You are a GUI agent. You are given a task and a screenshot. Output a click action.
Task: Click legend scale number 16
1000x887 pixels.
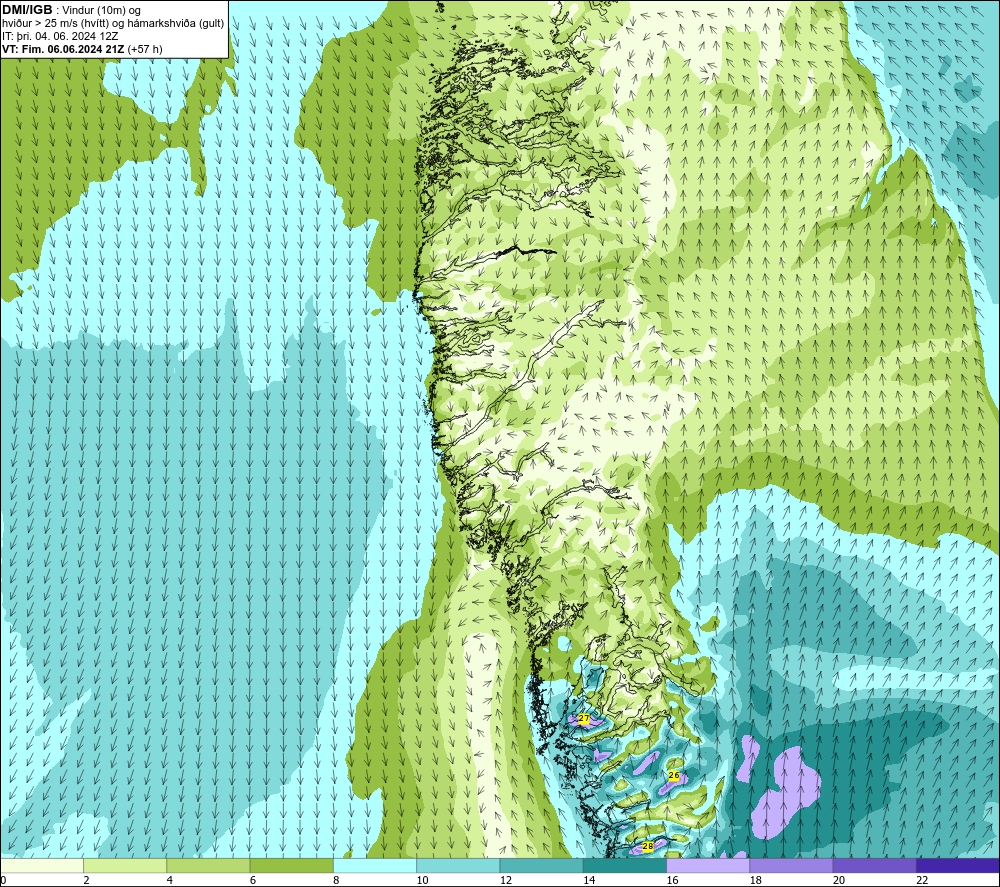672,881
